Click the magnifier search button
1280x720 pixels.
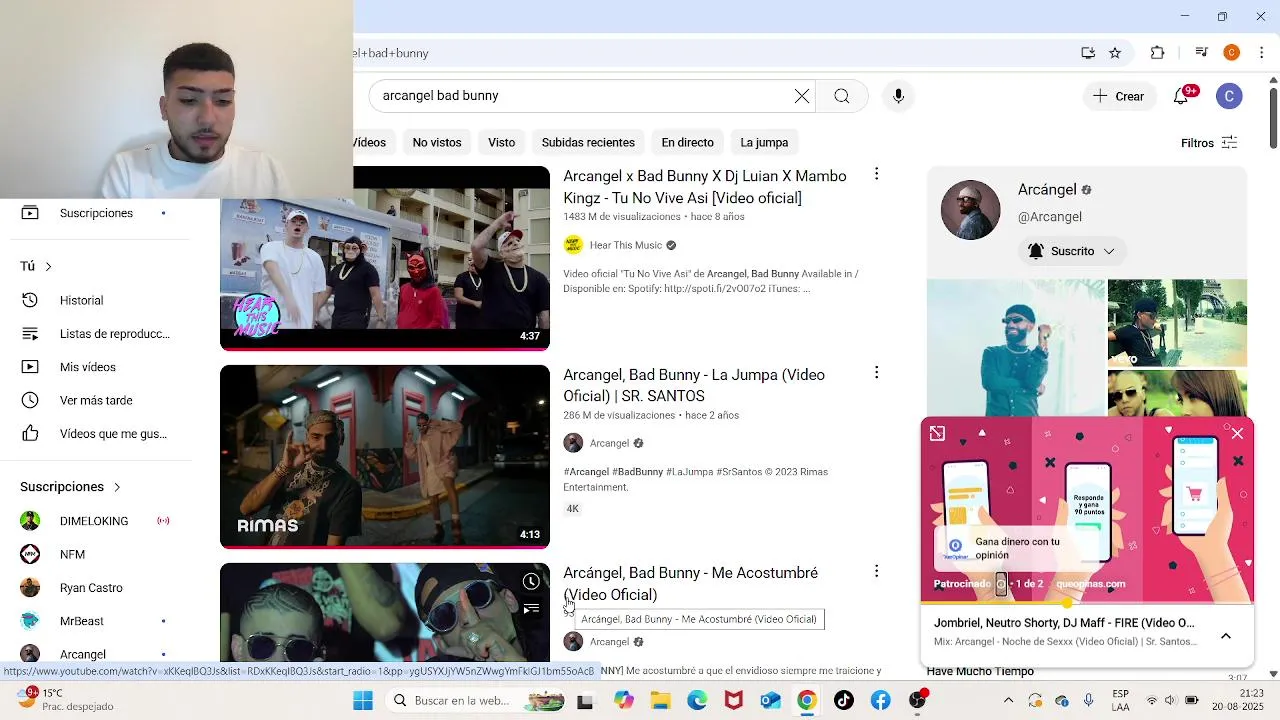click(x=842, y=96)
